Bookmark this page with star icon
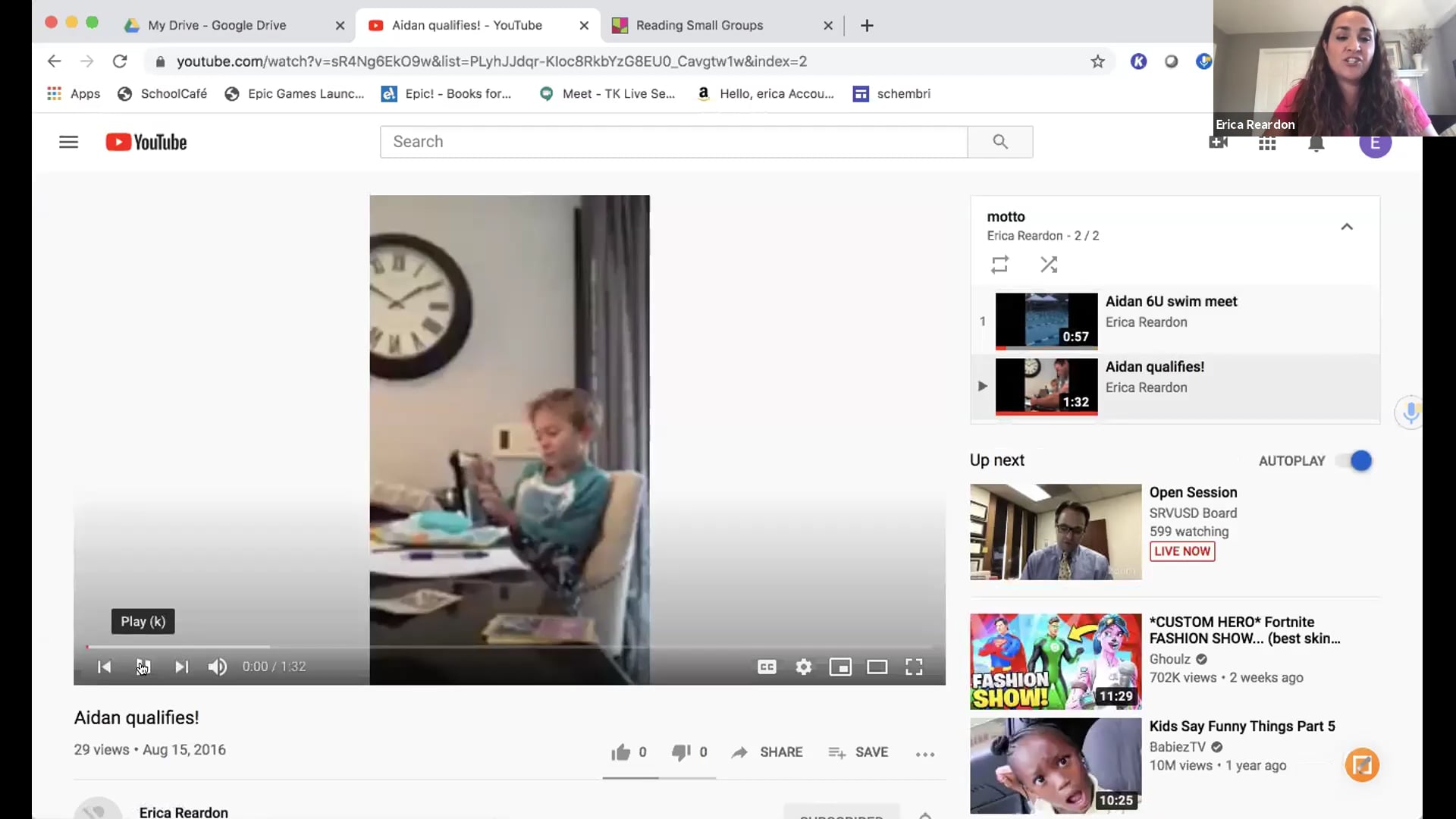The height and width of the screenshot is (819, 1456). pos(1097,61)
